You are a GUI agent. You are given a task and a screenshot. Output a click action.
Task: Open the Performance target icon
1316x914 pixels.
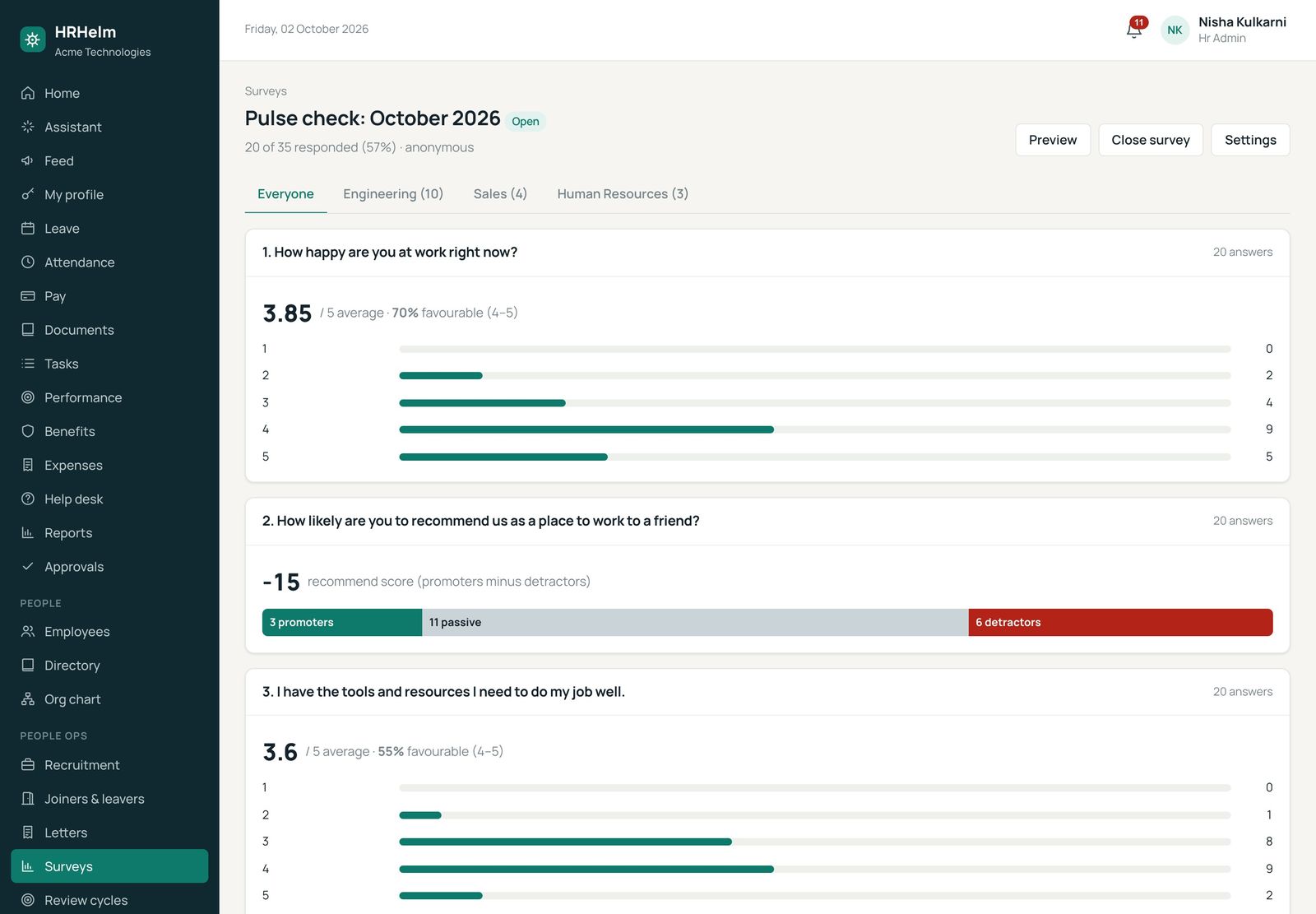(x=28, y=397)
